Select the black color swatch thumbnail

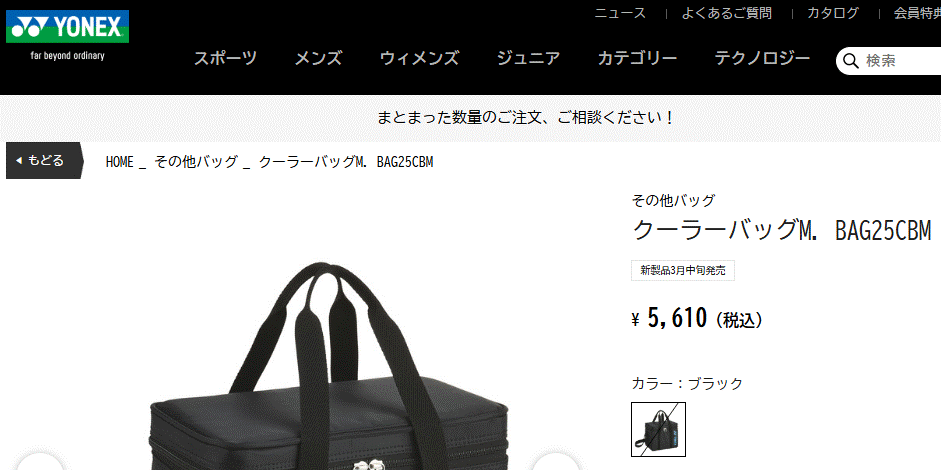click(658, 429)
